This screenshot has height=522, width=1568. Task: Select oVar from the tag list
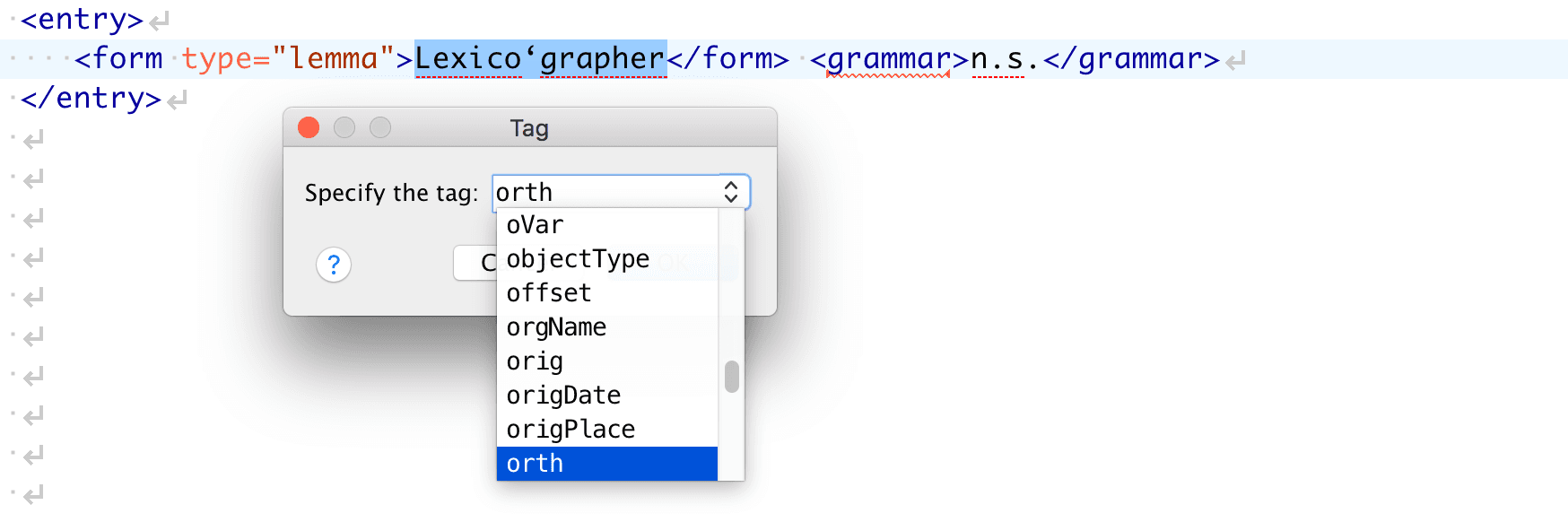tap(607, 225)
